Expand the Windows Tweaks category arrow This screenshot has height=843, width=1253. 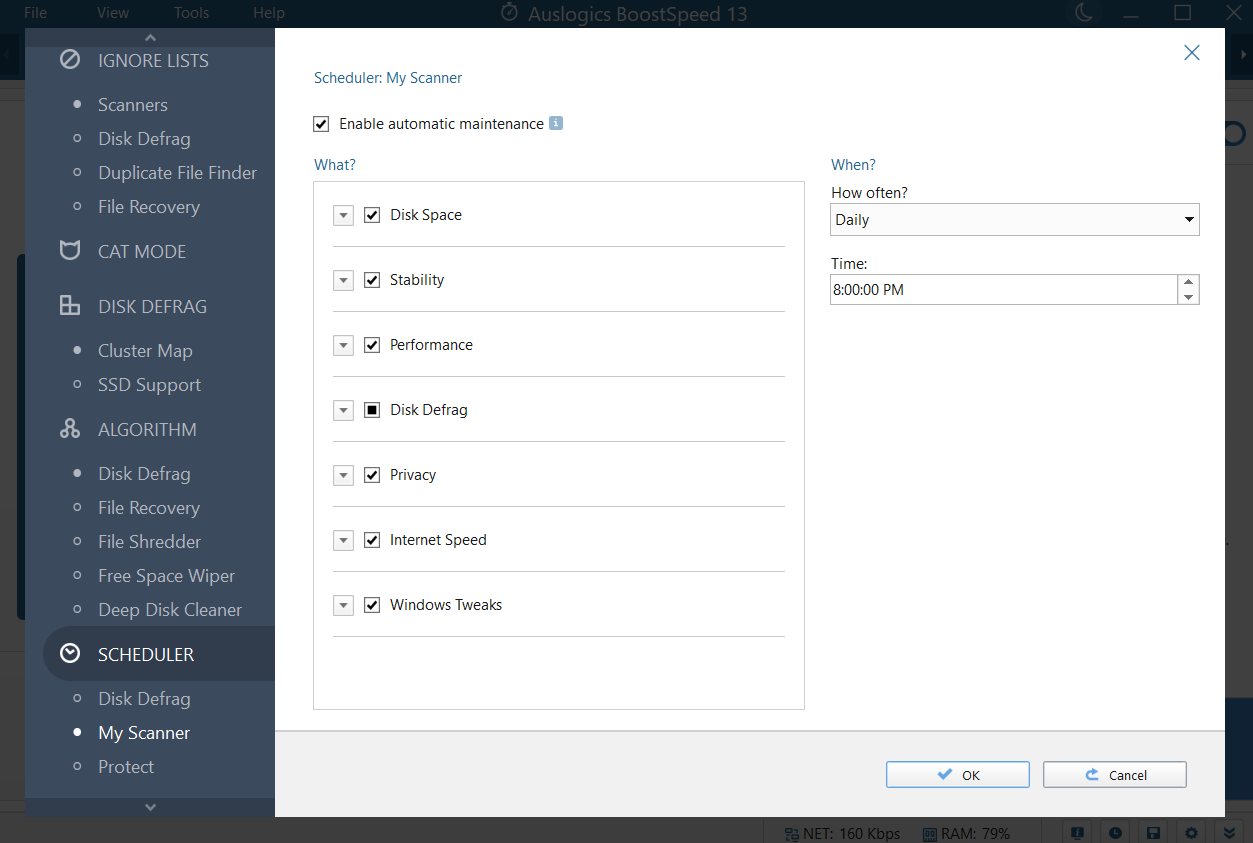click(344, 605)
